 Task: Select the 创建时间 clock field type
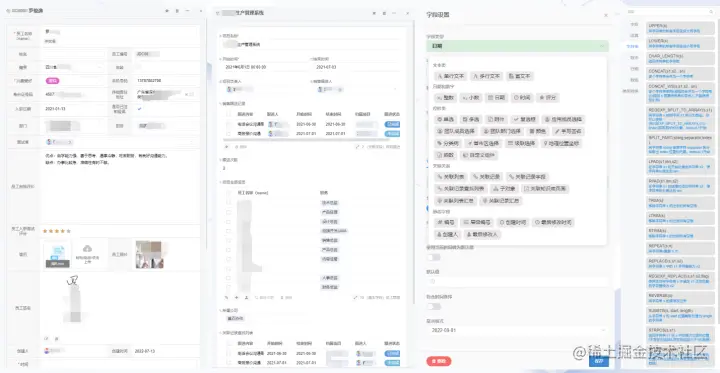tap(512, 222)
